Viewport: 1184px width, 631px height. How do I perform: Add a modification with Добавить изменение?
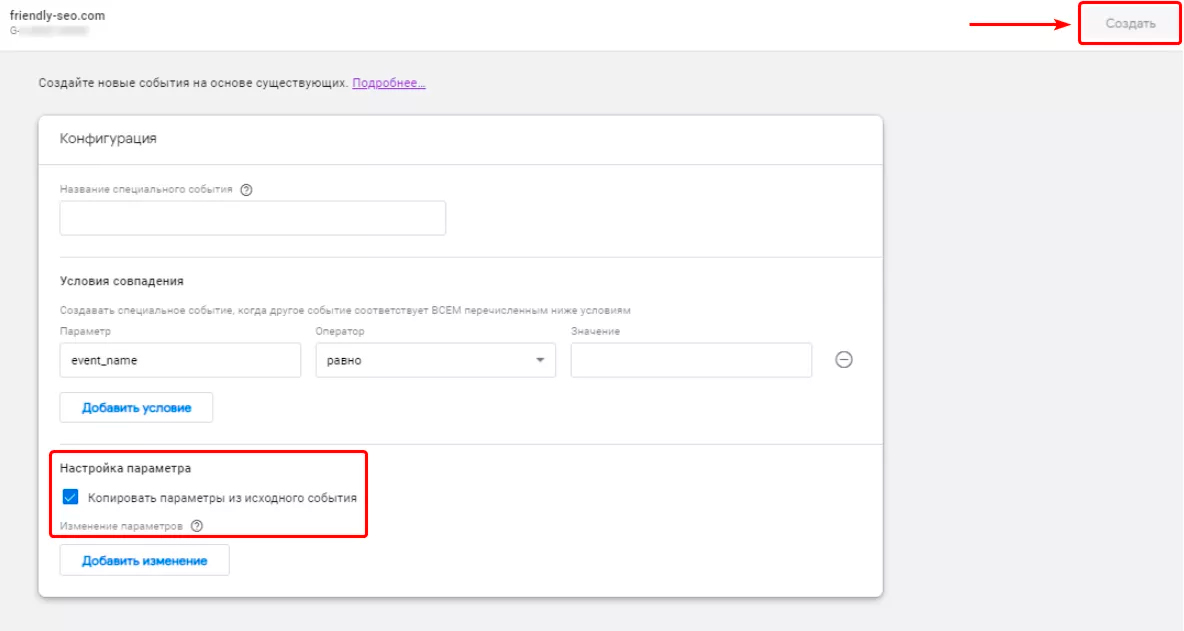(x=145, y=561)
